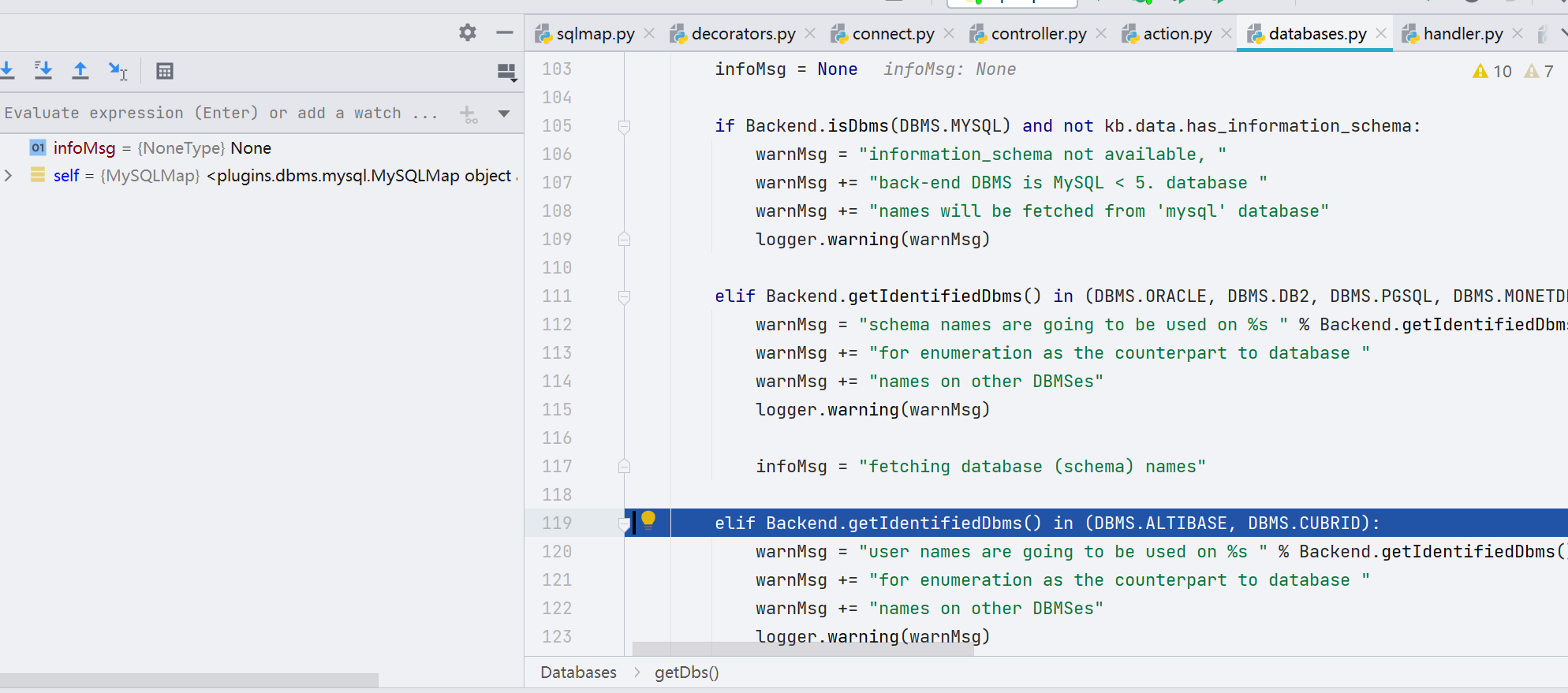
Task: Click inline hint 'infoMsg: None'
Action: point(950,69)
